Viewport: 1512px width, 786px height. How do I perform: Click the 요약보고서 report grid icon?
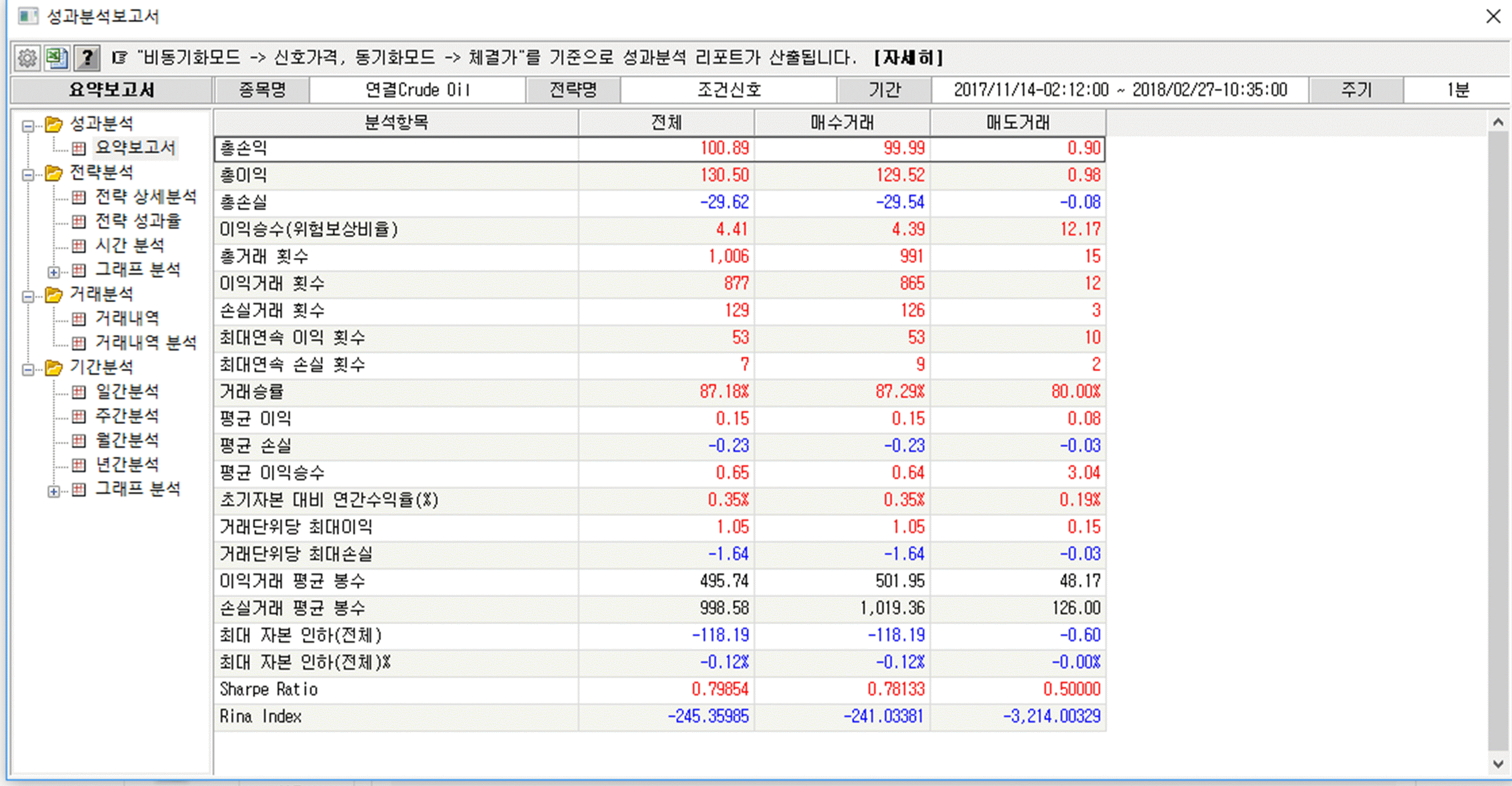coord(78,148)
